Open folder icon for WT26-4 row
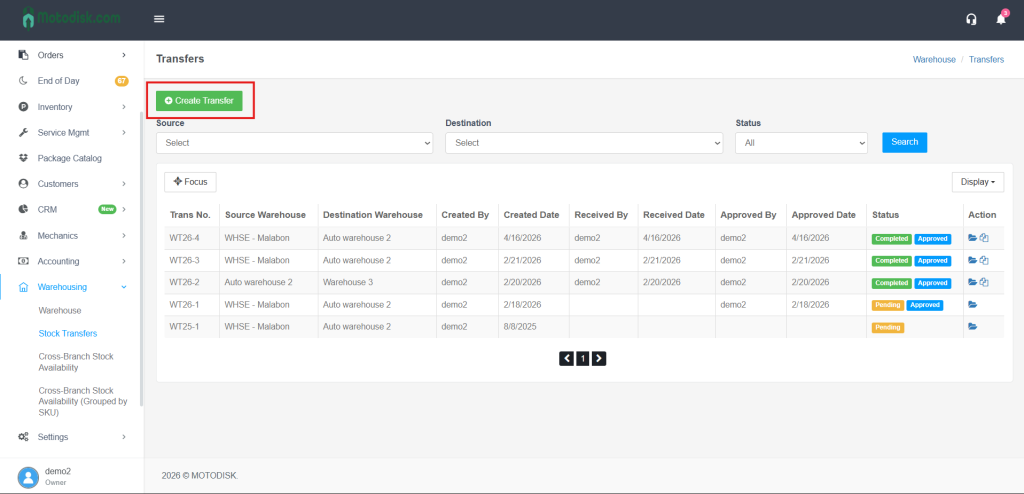 pos(972,238)
